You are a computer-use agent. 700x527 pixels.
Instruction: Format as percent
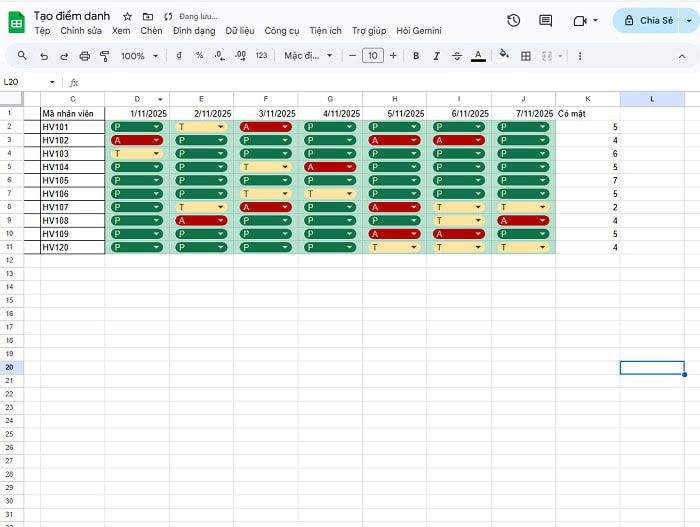point(199,56)
